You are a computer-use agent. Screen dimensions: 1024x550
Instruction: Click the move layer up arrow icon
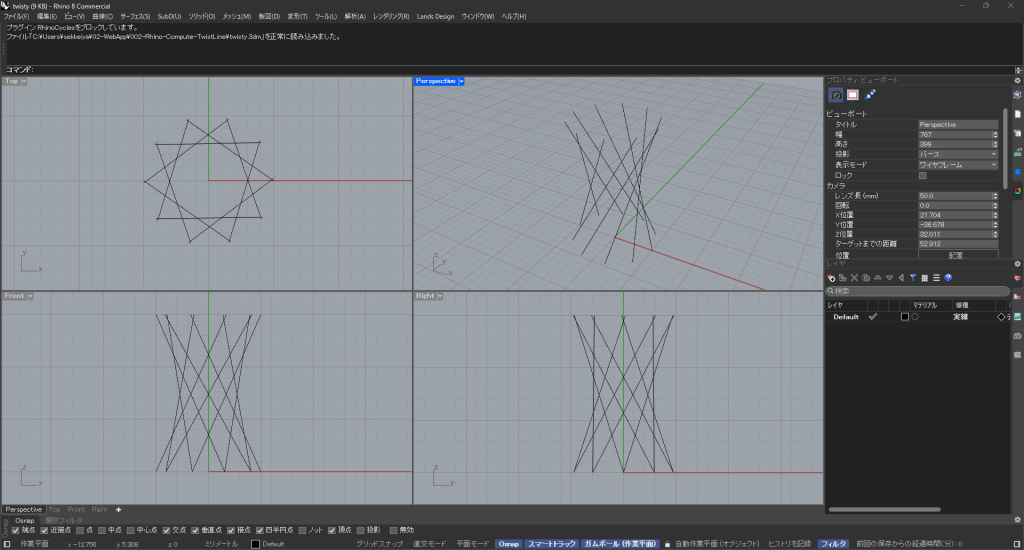(877, 277)
